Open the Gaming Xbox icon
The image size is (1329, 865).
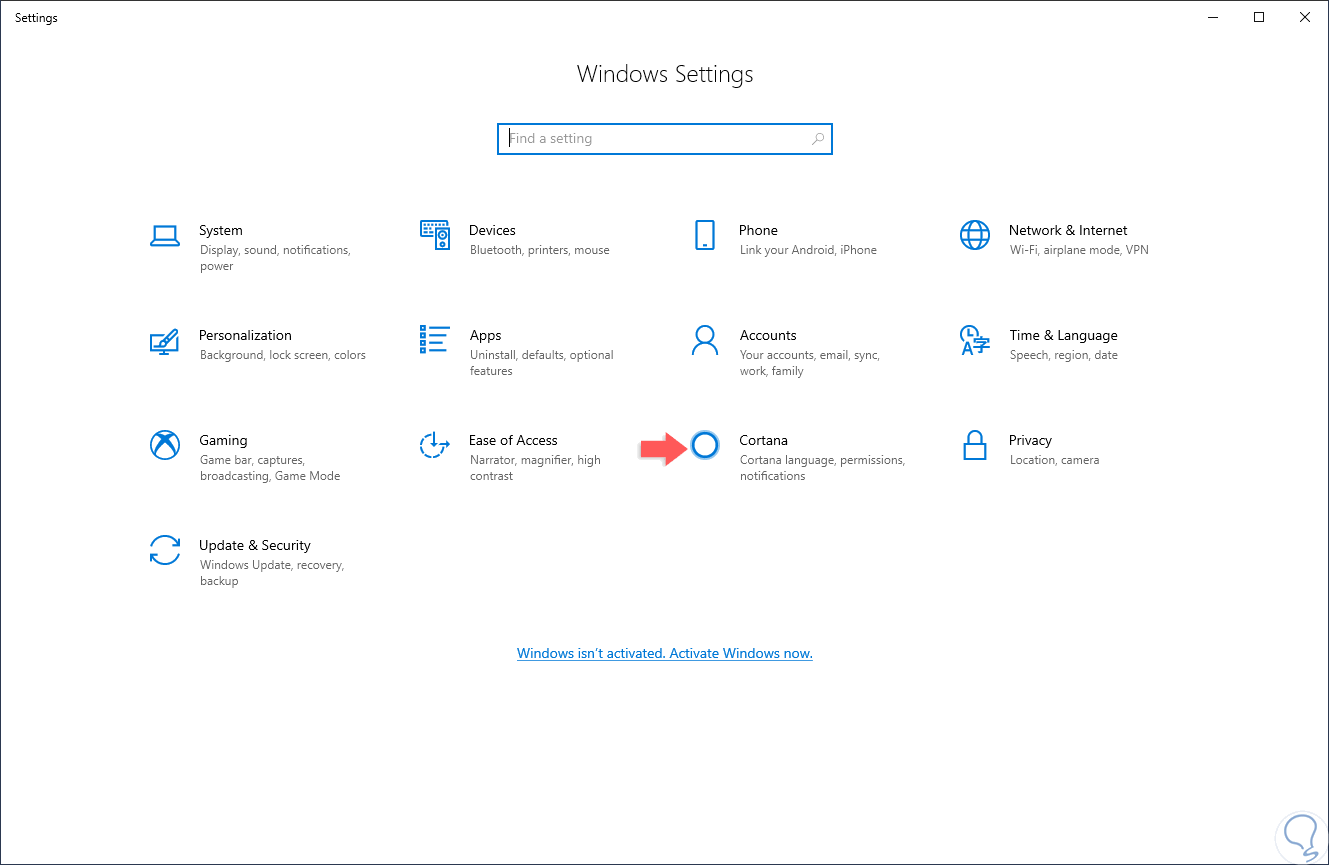point(164,445)
